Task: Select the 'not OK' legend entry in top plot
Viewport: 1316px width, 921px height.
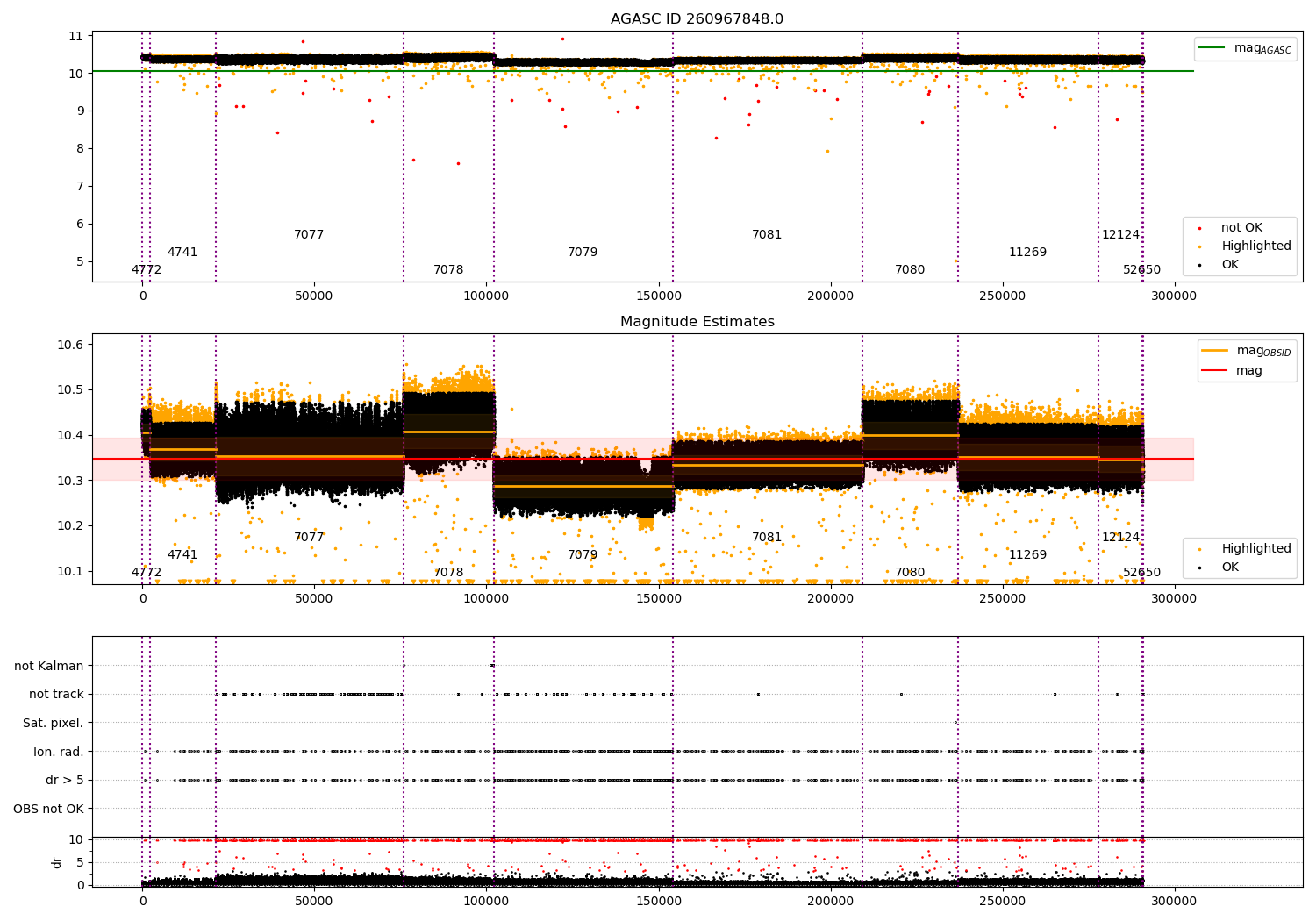Action: [x=1241, y=228]
